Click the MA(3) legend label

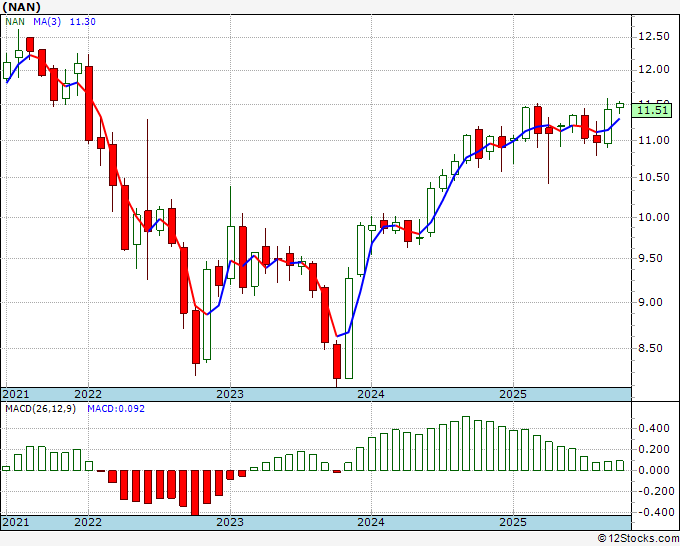point(47,22)
